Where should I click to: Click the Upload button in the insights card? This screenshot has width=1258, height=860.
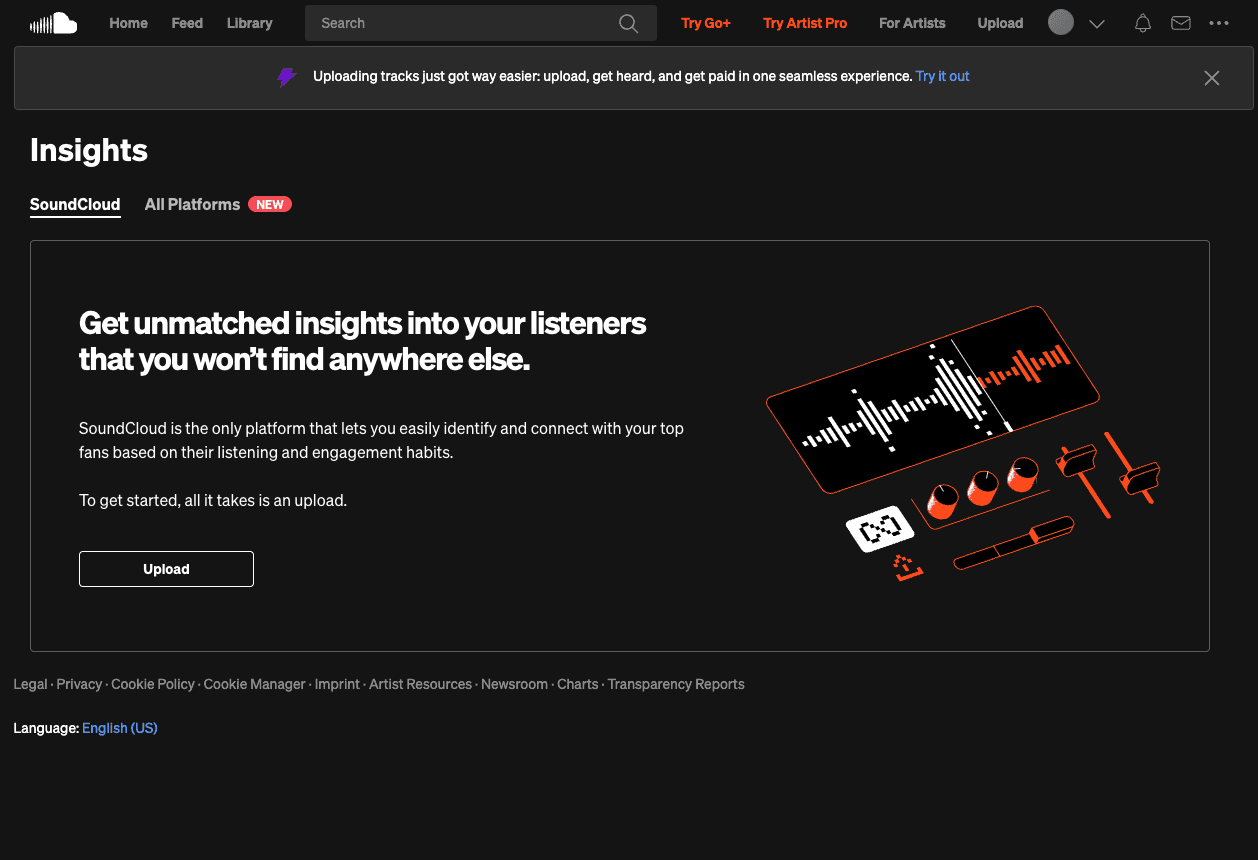(x=166, y=569)
